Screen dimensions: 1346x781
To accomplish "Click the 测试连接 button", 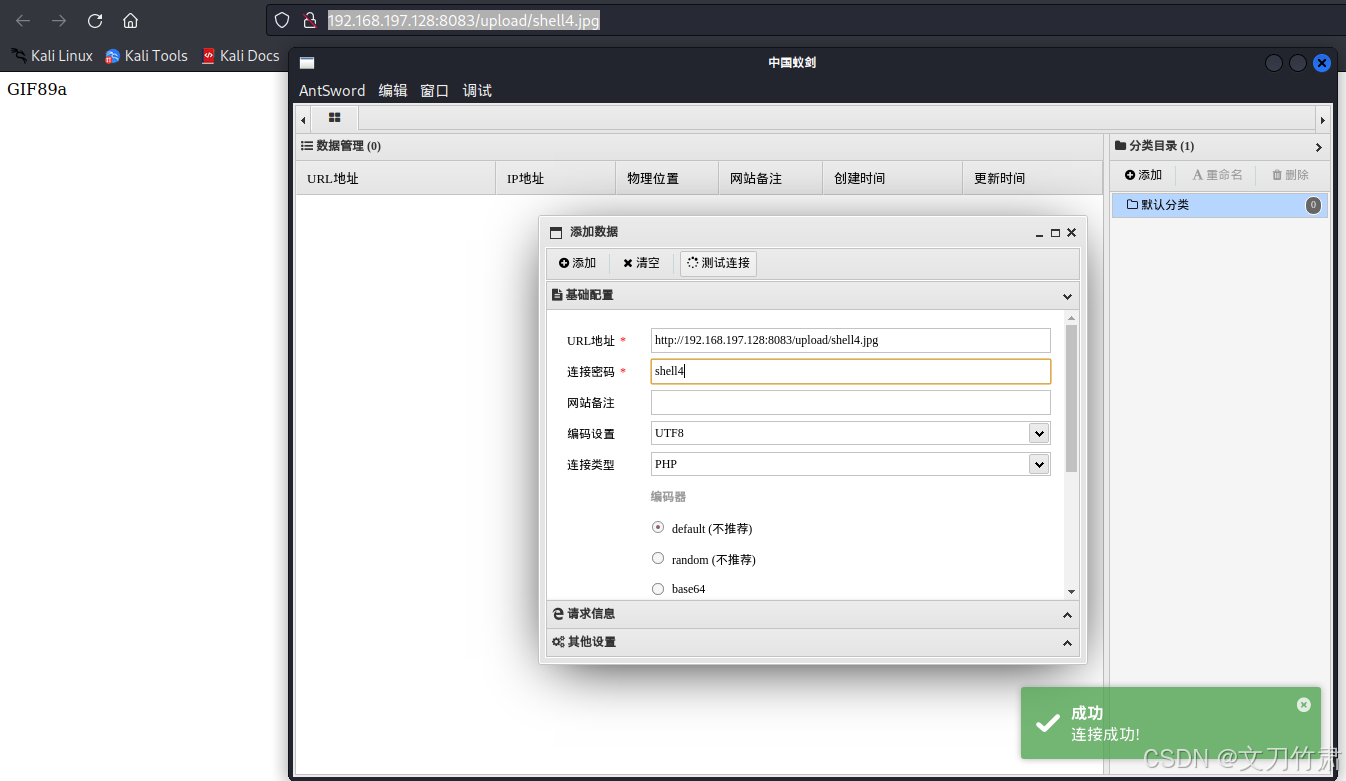I will coord(718,263).
